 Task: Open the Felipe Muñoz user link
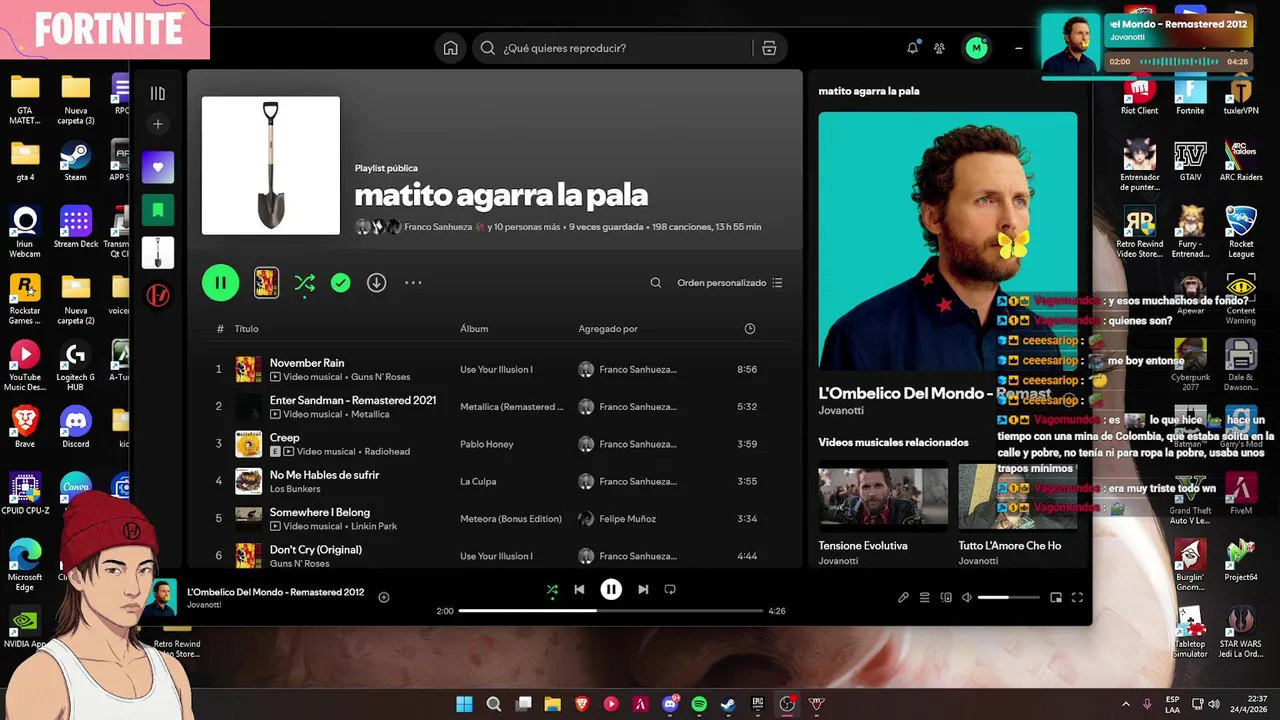[630, 519]
